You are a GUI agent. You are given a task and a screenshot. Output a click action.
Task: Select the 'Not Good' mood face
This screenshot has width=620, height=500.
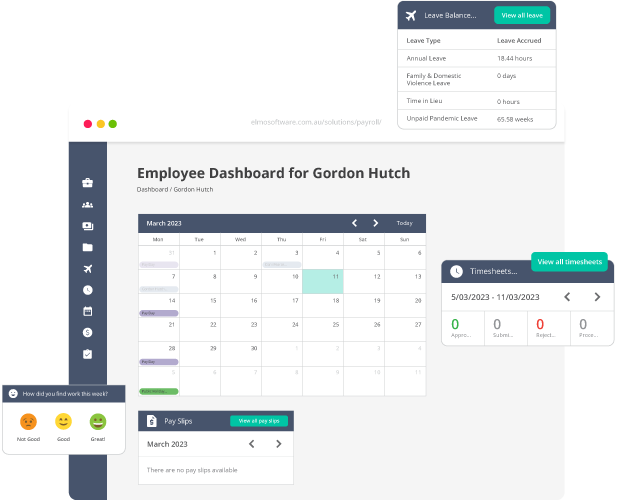(28, 422)
